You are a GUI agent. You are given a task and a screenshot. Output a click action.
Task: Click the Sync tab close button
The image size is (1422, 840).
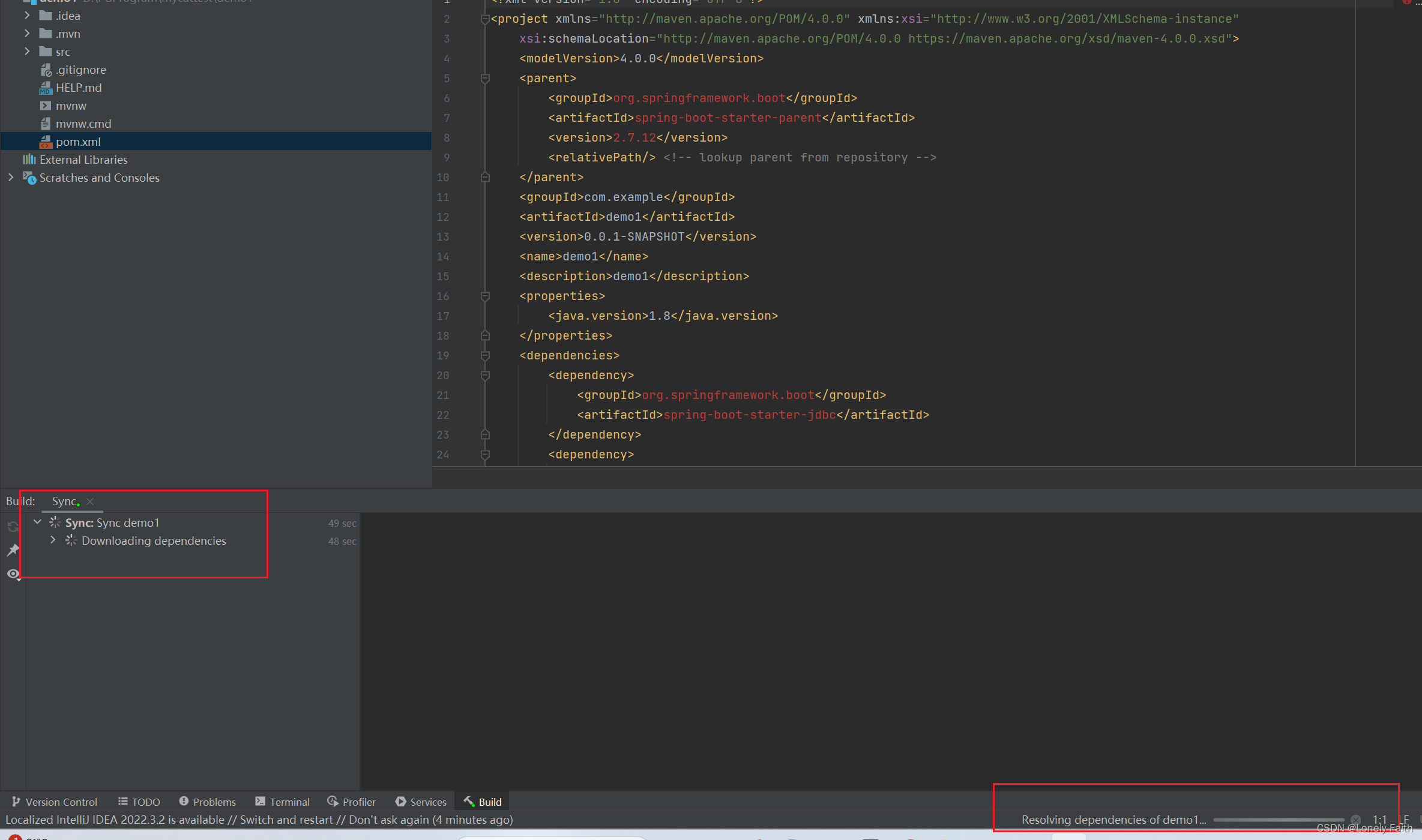click(x=92, y=500)
